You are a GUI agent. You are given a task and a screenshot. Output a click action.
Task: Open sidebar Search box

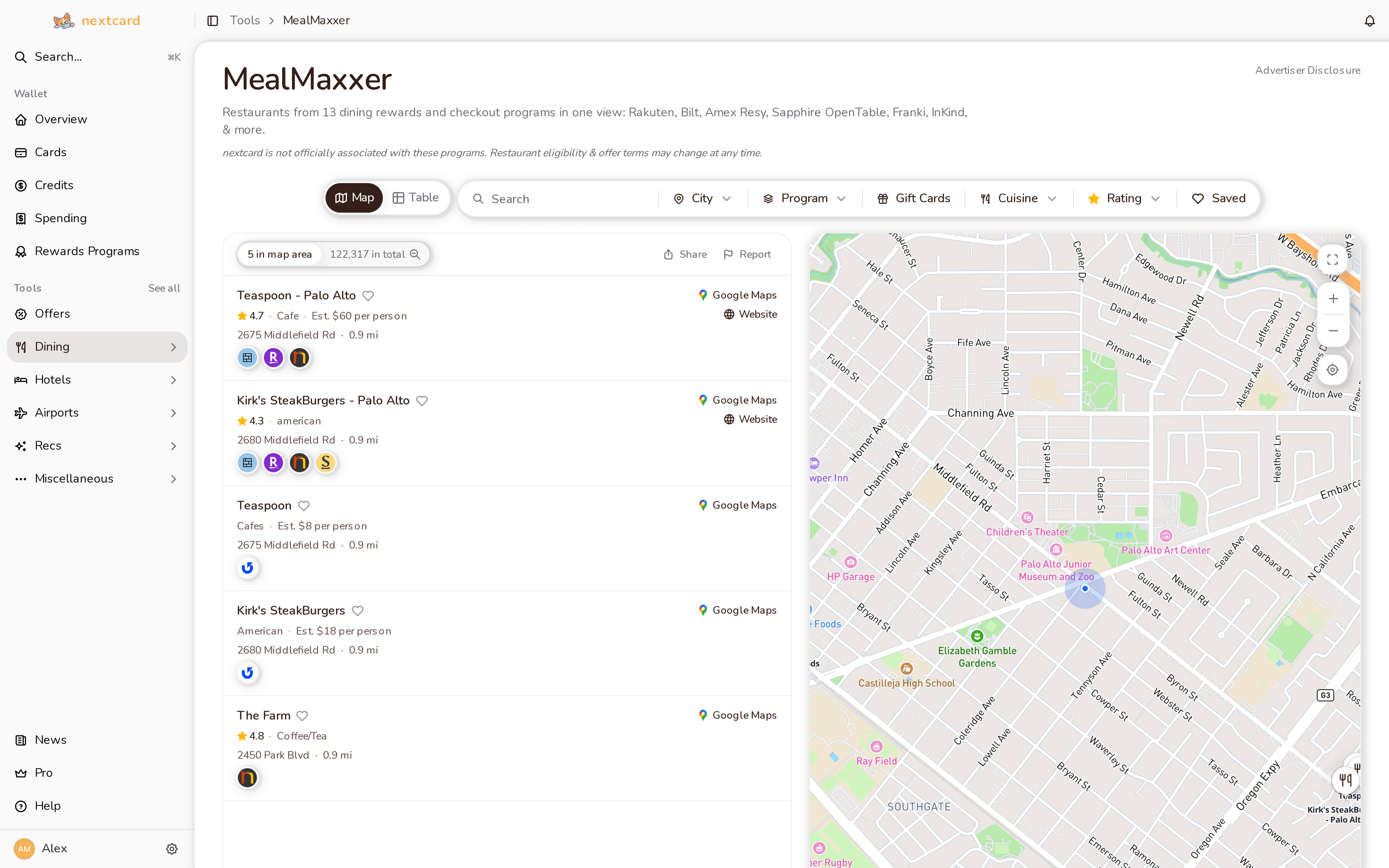[x=97, y=57]
